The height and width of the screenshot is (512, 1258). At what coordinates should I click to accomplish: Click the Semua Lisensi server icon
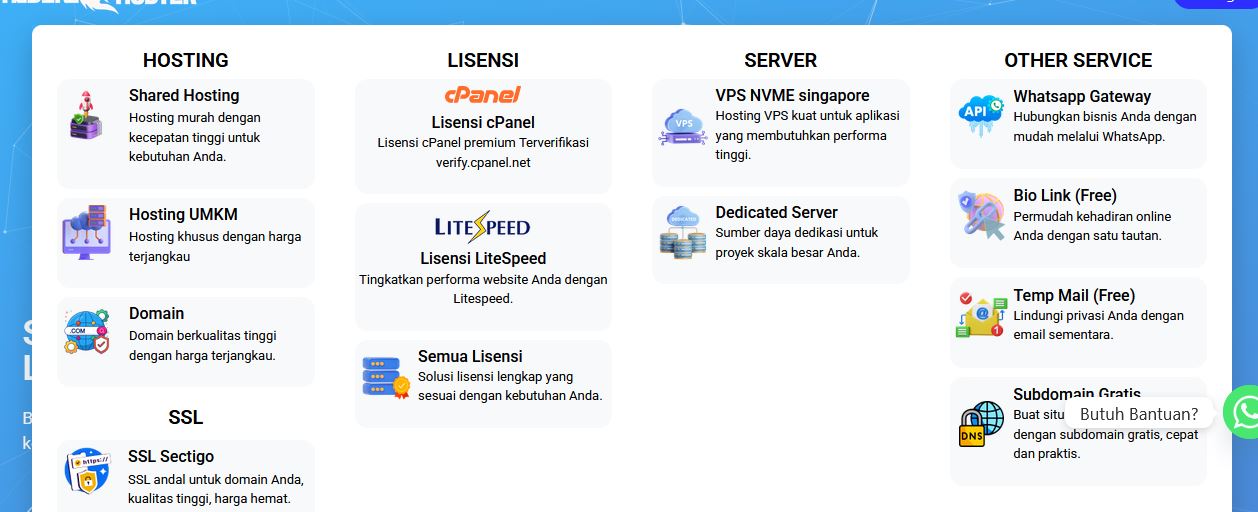(x=386, y=376)
